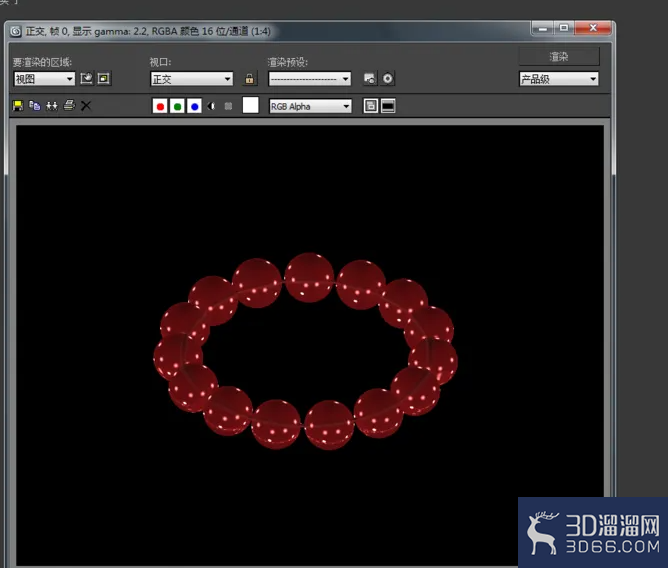Click the auto region selected icon
The height and width of the screenshot is (568, 668).
click(x=104, y=79)
